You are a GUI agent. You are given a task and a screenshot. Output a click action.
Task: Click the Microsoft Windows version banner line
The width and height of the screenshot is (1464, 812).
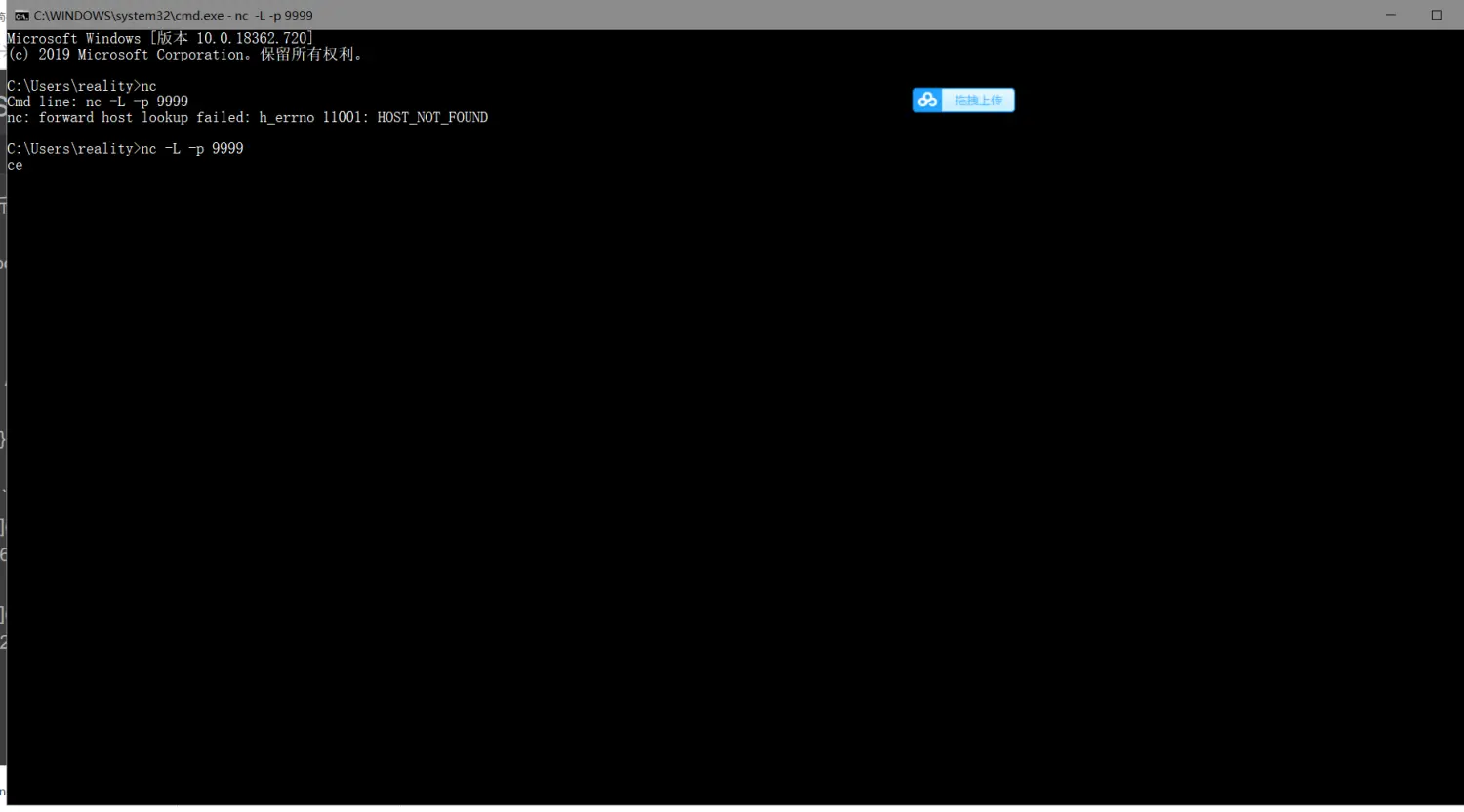click(159, 38)
